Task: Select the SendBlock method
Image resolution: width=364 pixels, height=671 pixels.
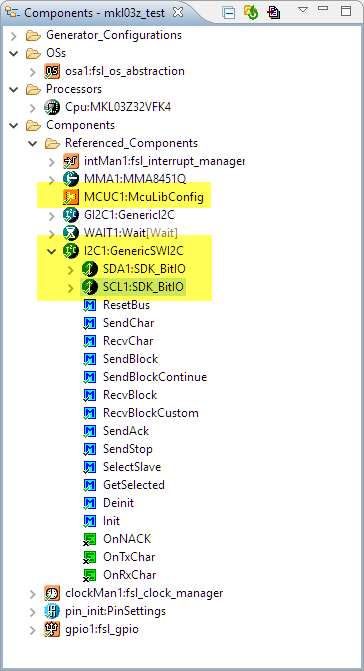Action: coord(130,359)
